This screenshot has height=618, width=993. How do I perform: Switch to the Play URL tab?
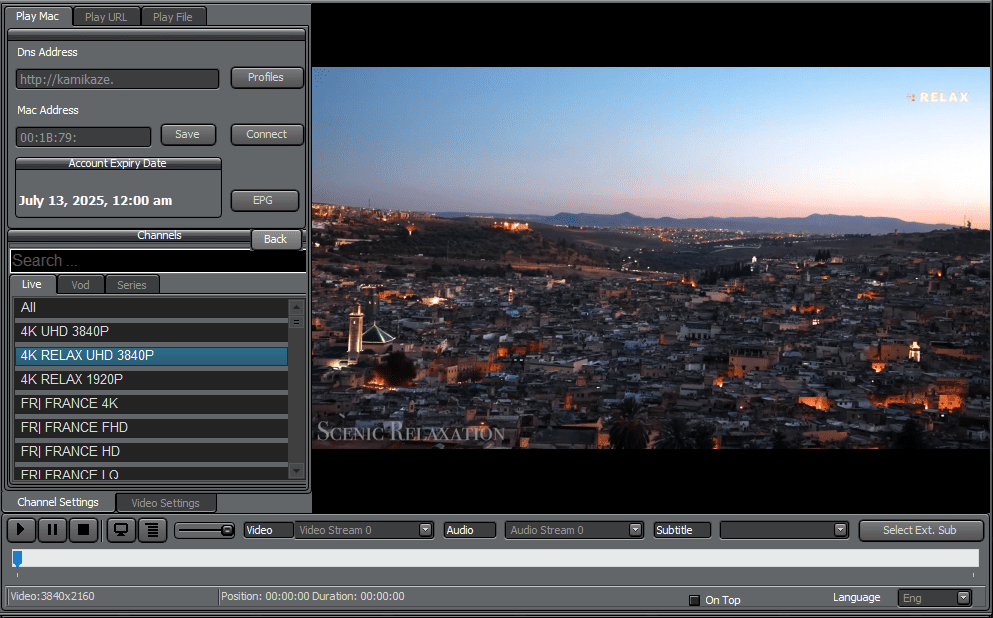click(x=106, y=17)
